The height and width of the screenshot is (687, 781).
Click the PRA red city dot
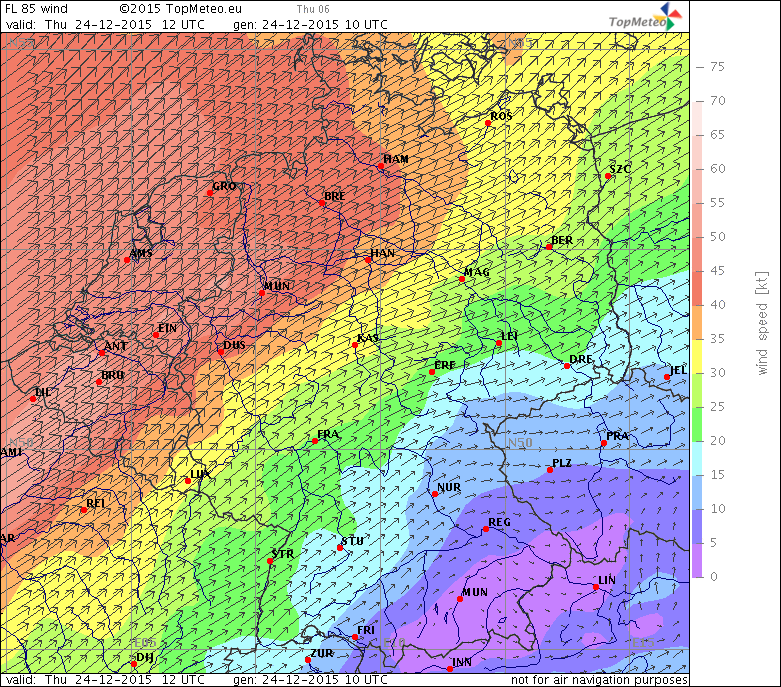click(604, 443)
